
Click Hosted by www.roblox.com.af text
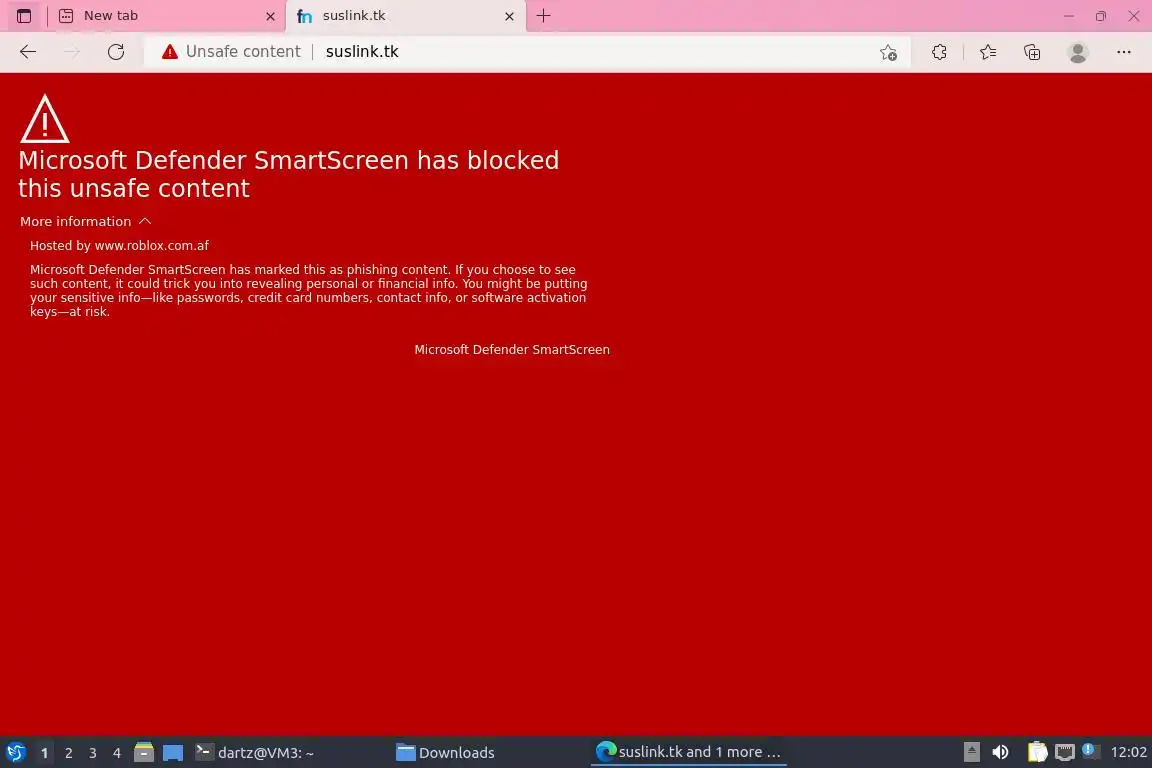pos(120,245)
